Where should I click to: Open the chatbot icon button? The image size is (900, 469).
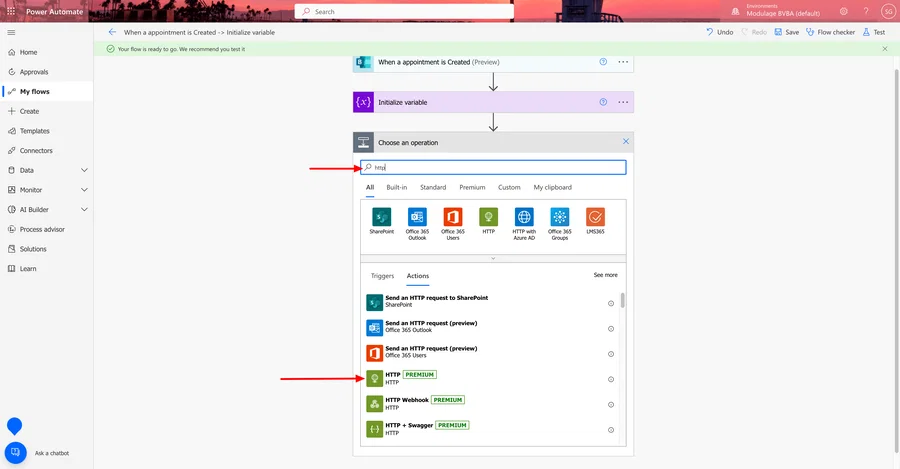(x=15, y=452)
